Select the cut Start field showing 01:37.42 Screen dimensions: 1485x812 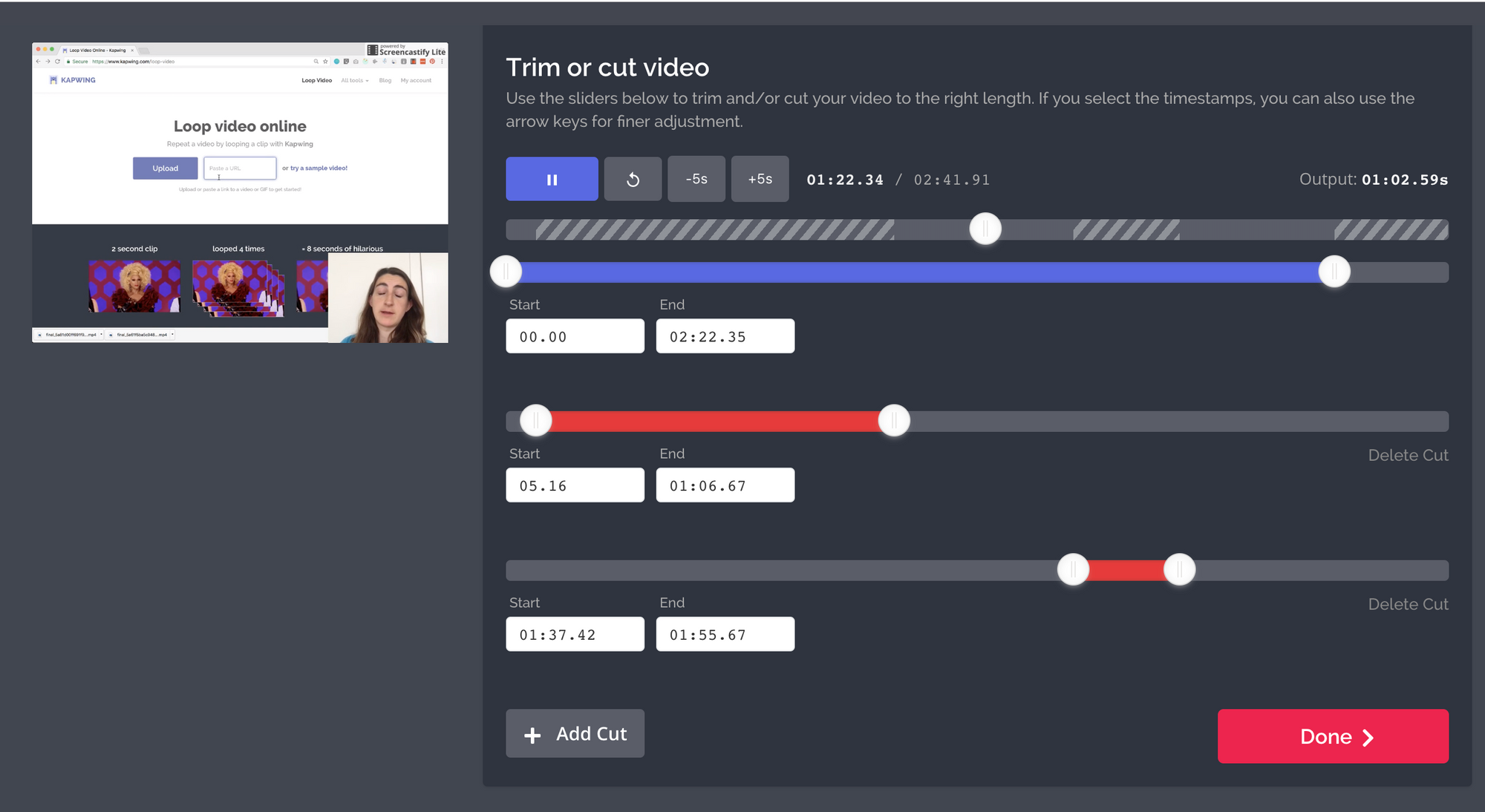pos(575,635)
